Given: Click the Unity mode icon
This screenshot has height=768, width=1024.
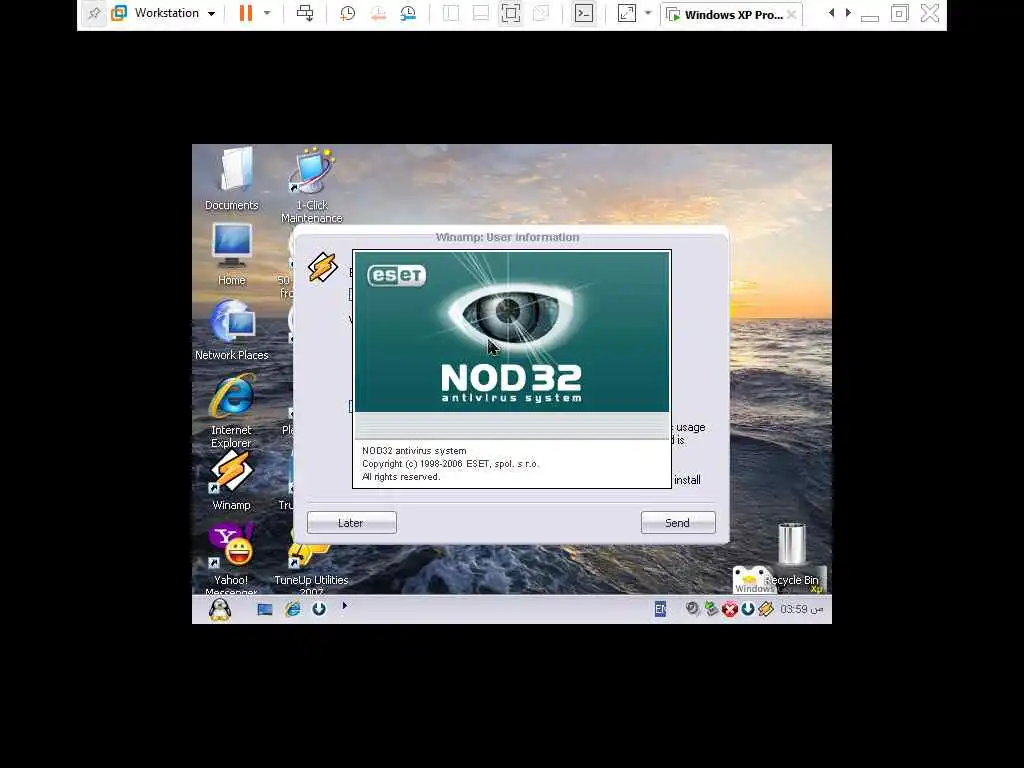Looking at the screenshot, I should 541,13.
